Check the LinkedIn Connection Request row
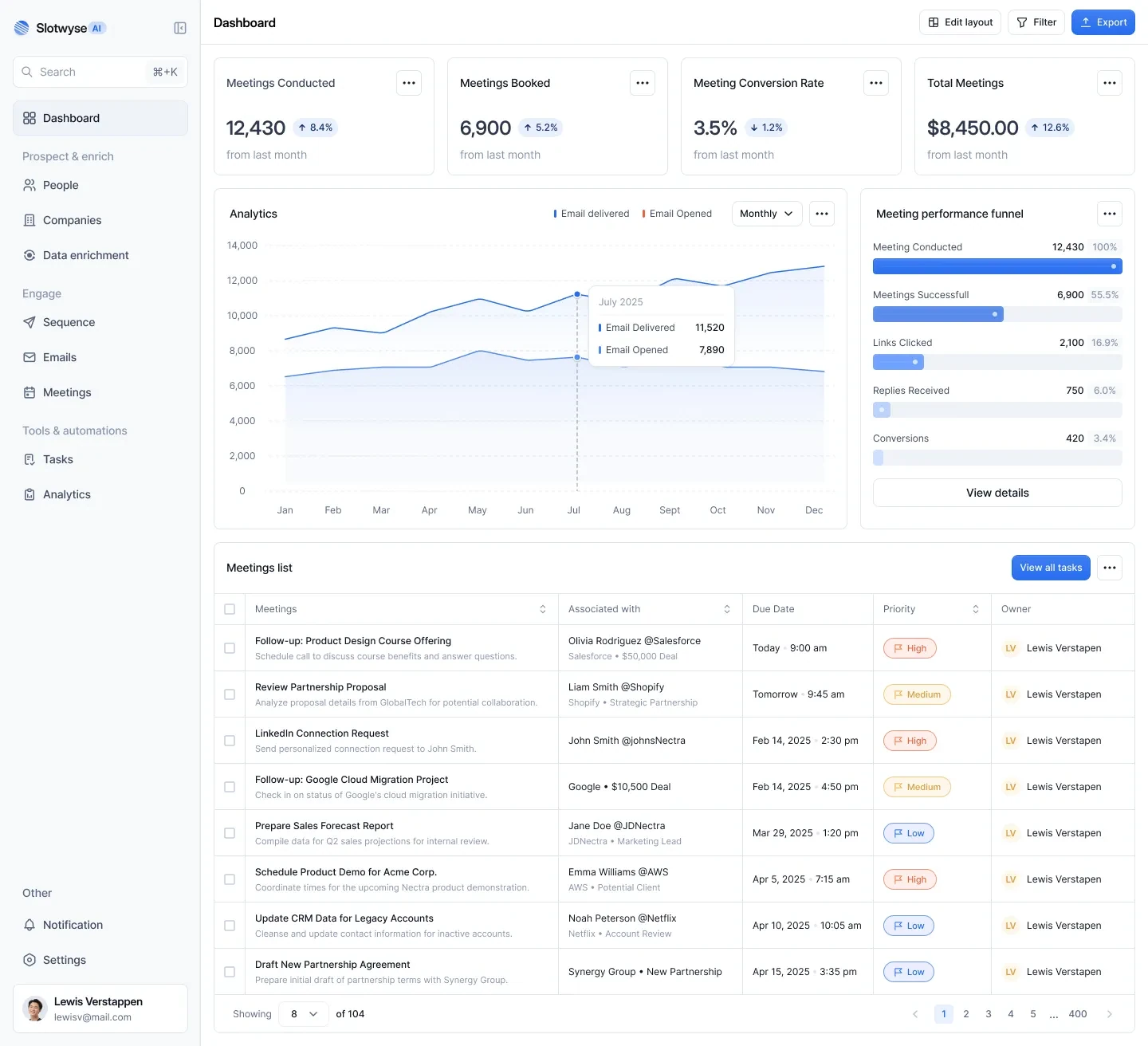1148x1046 pixels. point(230,741)
